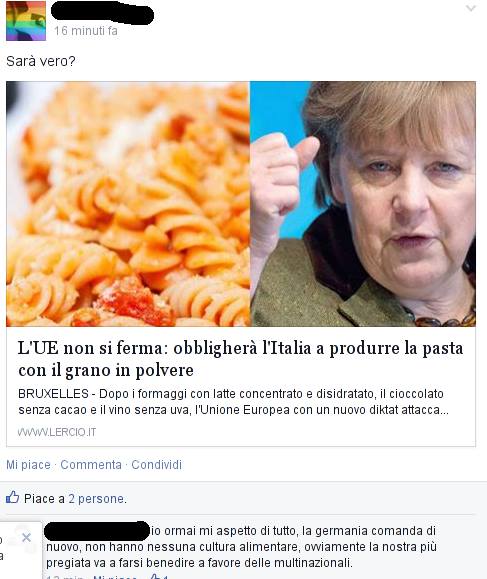Screen dimensions: 487x579
Task: Click the comment's thumbs-up like count
Action: (x=160, y=577)
